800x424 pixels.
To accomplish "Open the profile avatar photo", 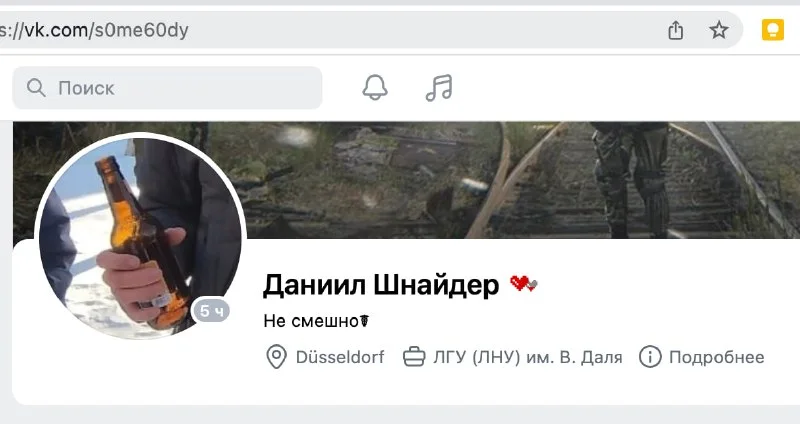I will 140,238.
